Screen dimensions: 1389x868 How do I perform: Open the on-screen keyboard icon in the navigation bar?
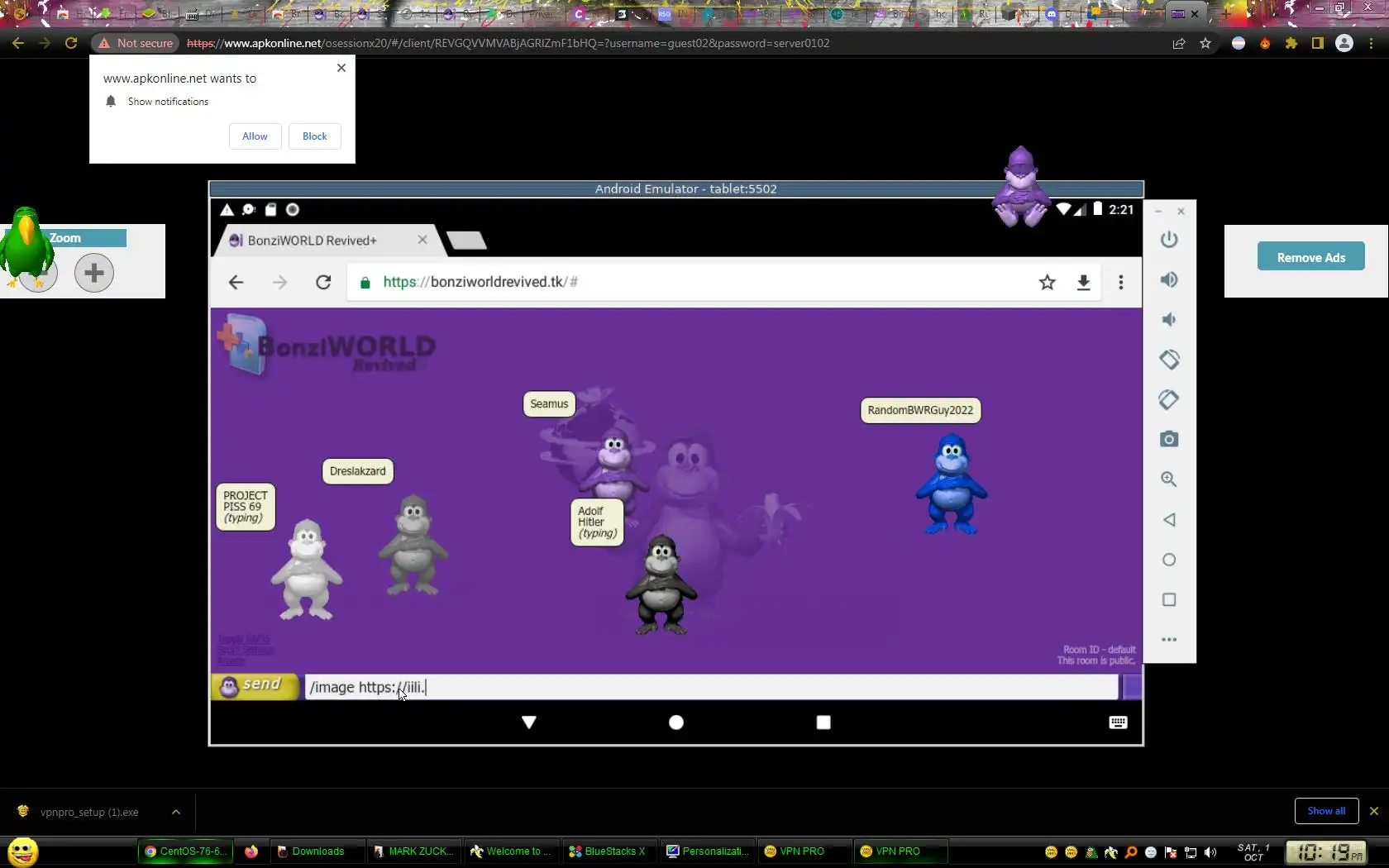(1118, 723)
